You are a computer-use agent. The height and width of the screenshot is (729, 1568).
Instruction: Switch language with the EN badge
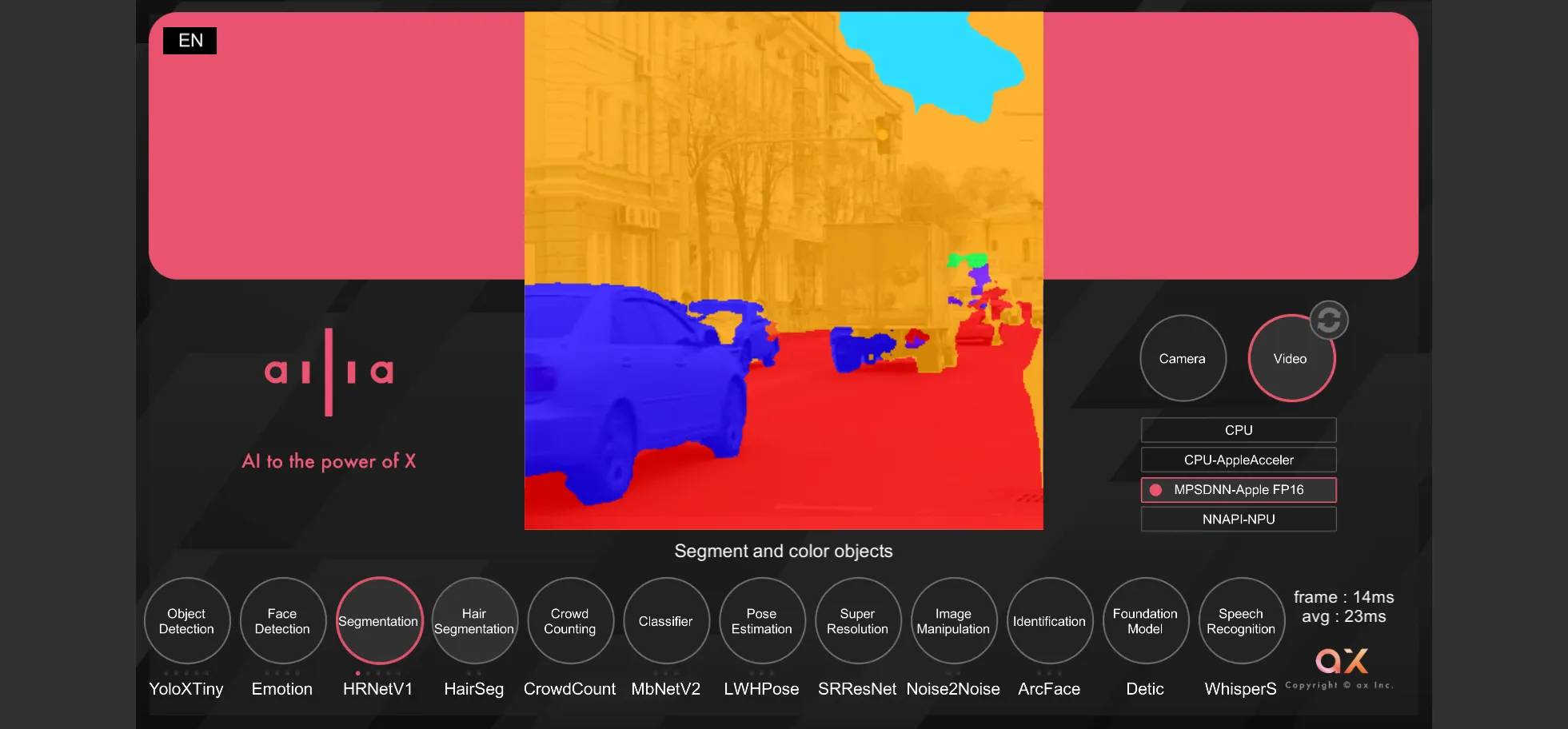[x=190, y=41]
